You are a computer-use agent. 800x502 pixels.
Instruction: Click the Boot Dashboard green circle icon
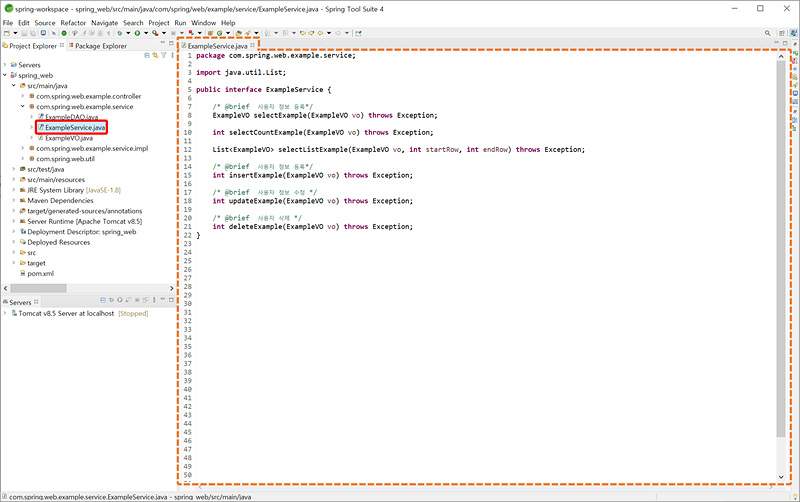coord(64,33)
